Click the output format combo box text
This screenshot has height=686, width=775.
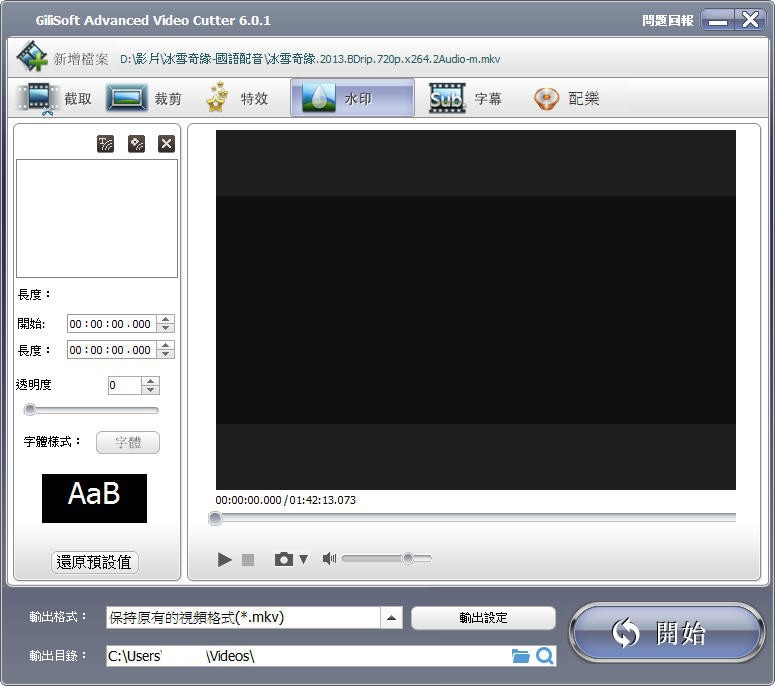pos(243,618)
